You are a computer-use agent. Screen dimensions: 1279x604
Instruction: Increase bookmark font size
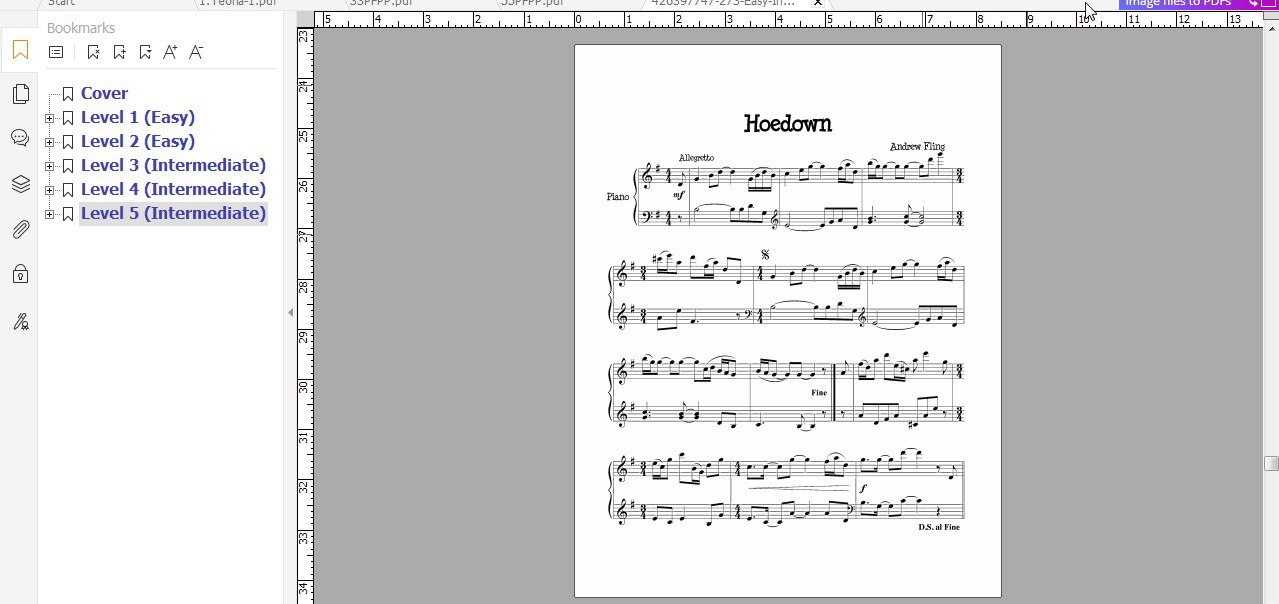[170, 52]
